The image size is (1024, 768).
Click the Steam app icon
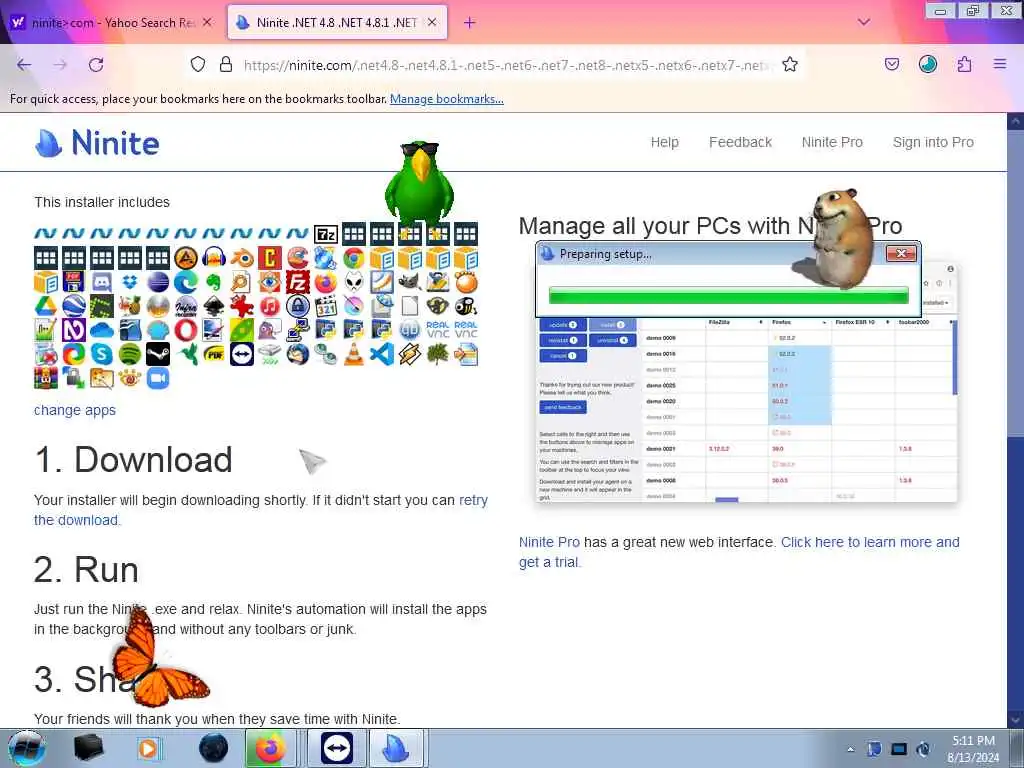[x=158, y=354]
